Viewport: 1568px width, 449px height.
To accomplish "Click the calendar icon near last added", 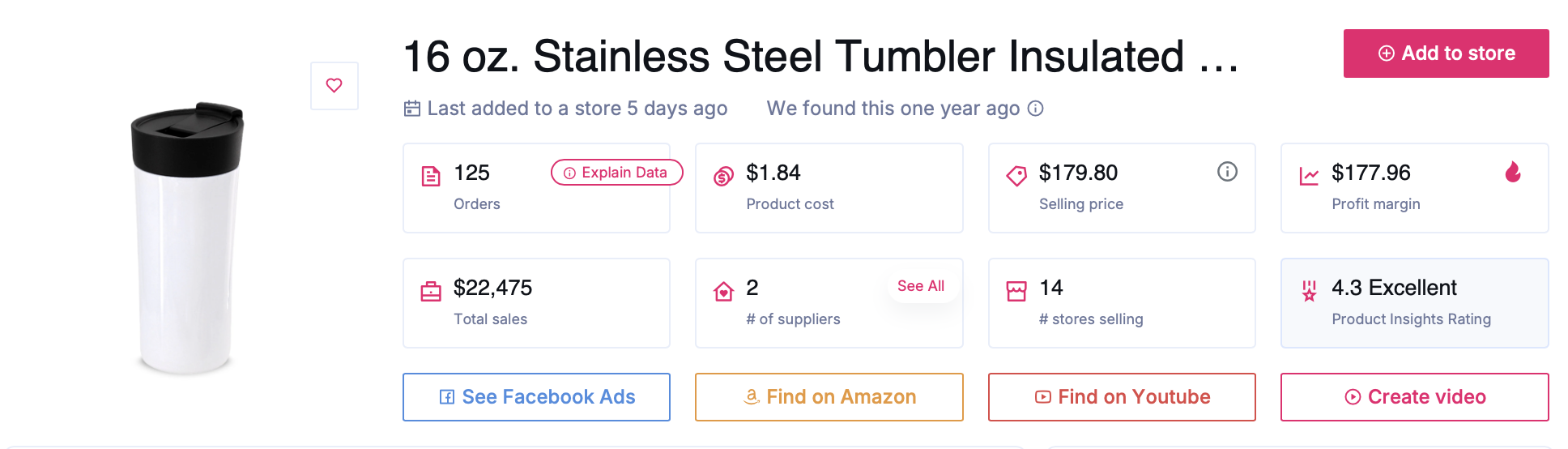I will (x=412, y=109).
